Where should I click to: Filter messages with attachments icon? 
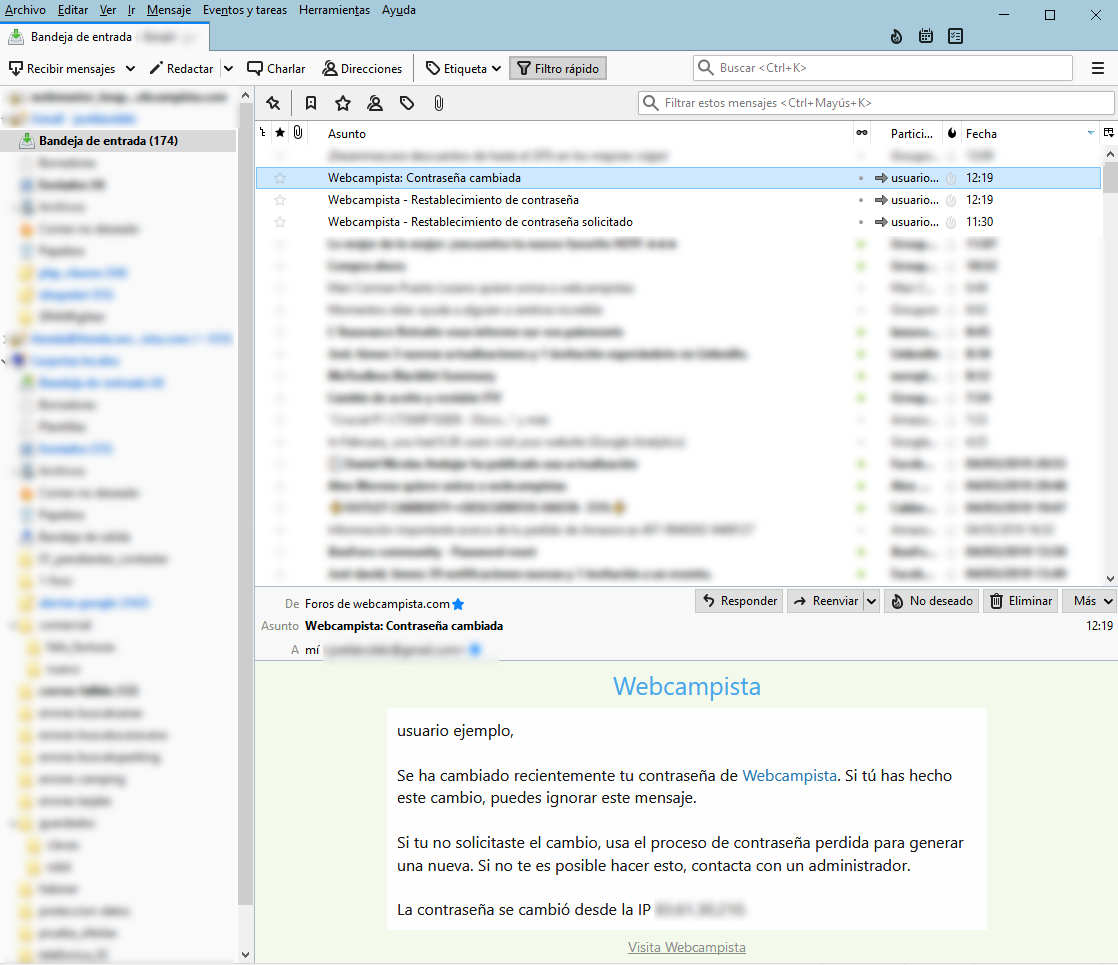(x=439, y=103)
